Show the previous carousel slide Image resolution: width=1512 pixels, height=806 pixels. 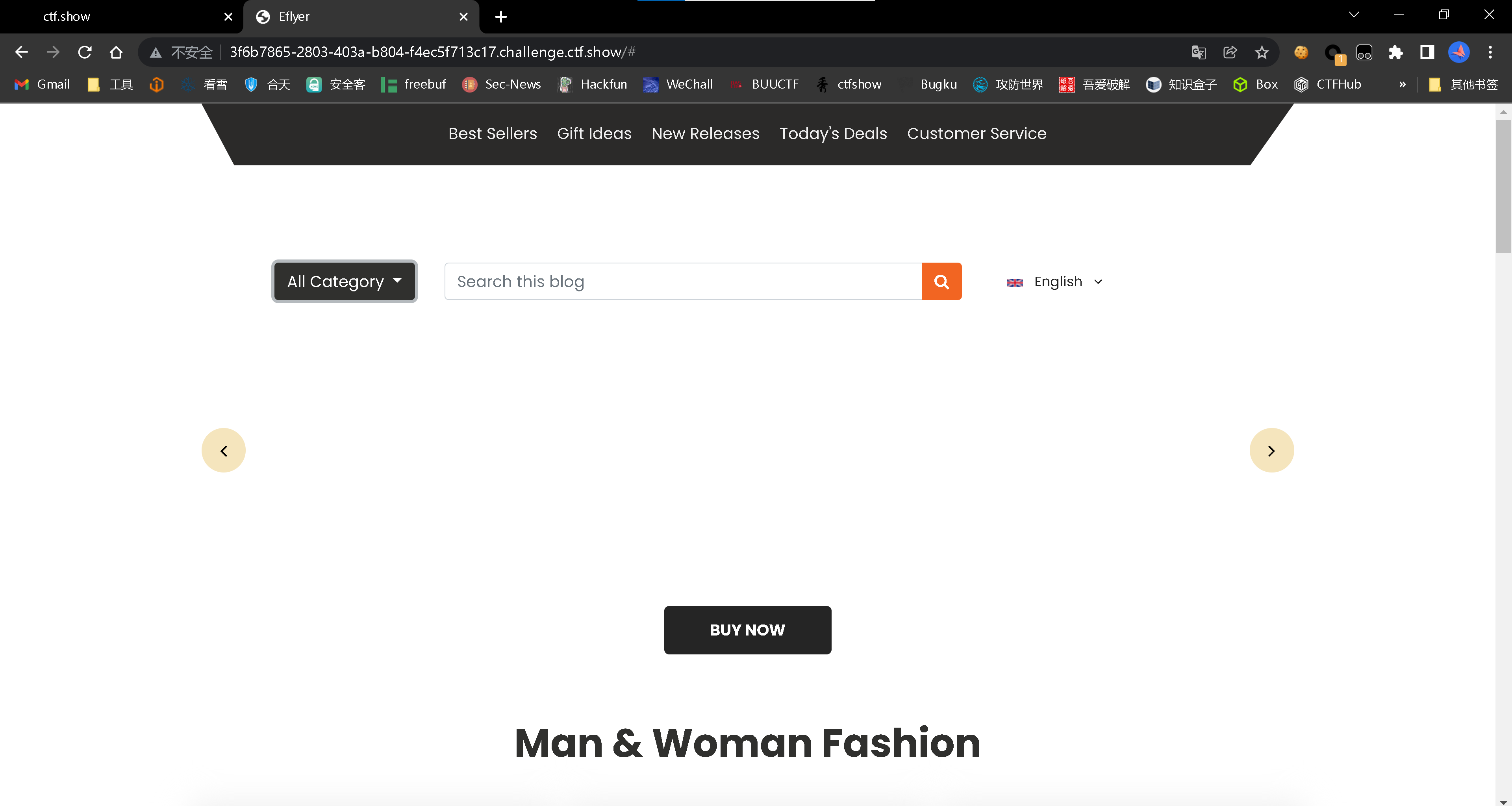(x=224, y=450)
